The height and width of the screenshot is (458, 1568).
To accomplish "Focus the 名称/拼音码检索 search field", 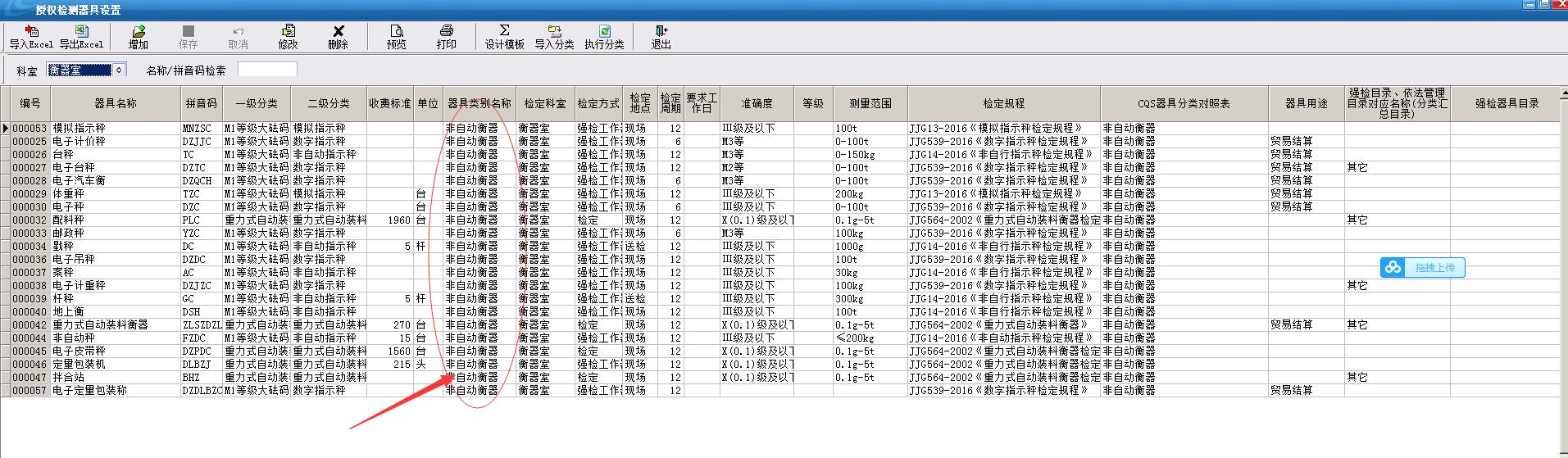I will click(267, 70).
